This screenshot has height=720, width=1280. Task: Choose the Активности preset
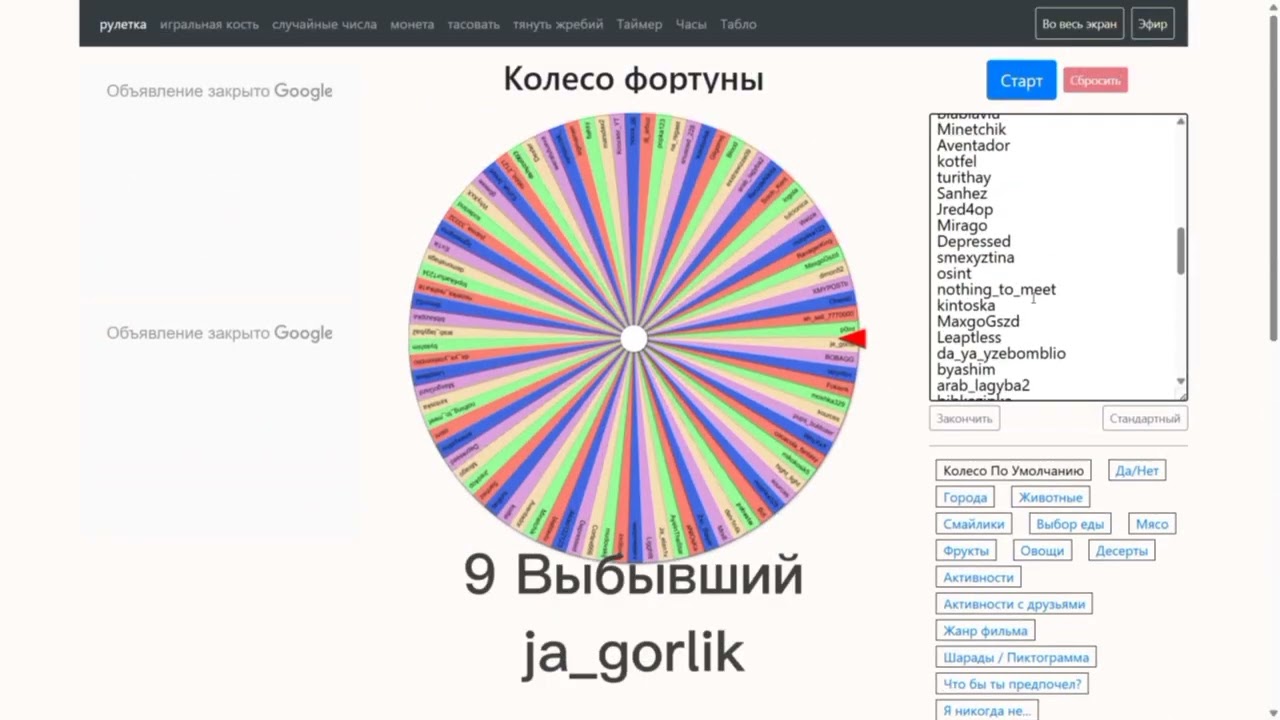tap(978, 577)
